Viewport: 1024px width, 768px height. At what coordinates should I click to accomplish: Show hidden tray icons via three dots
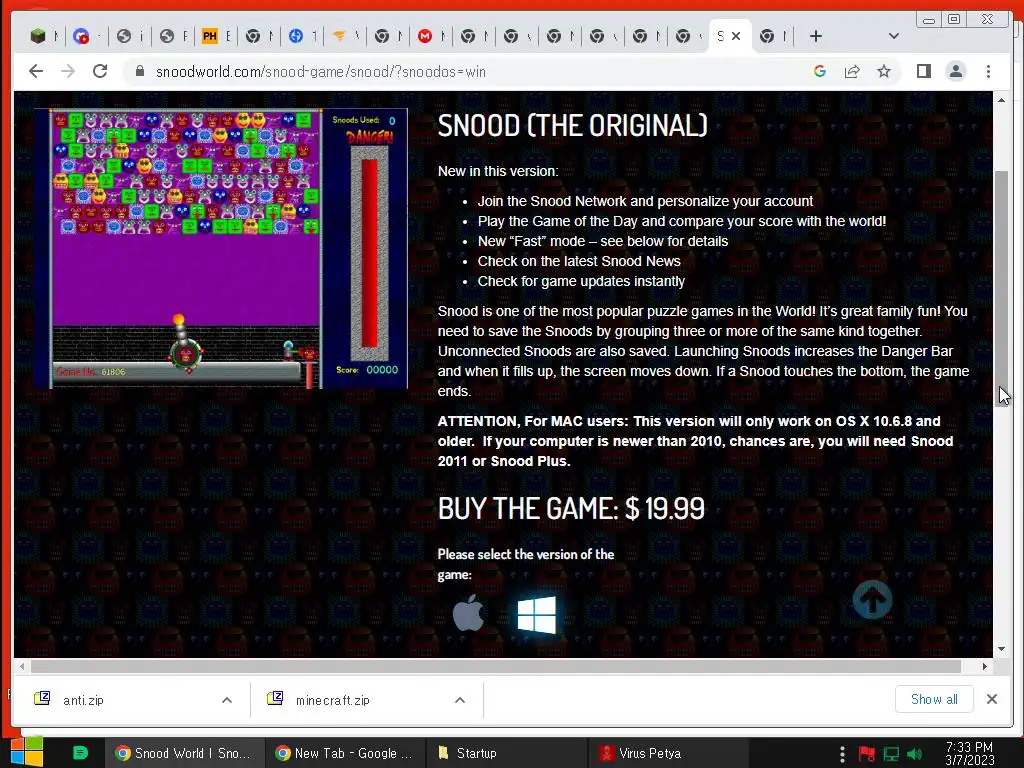point(842,754)
